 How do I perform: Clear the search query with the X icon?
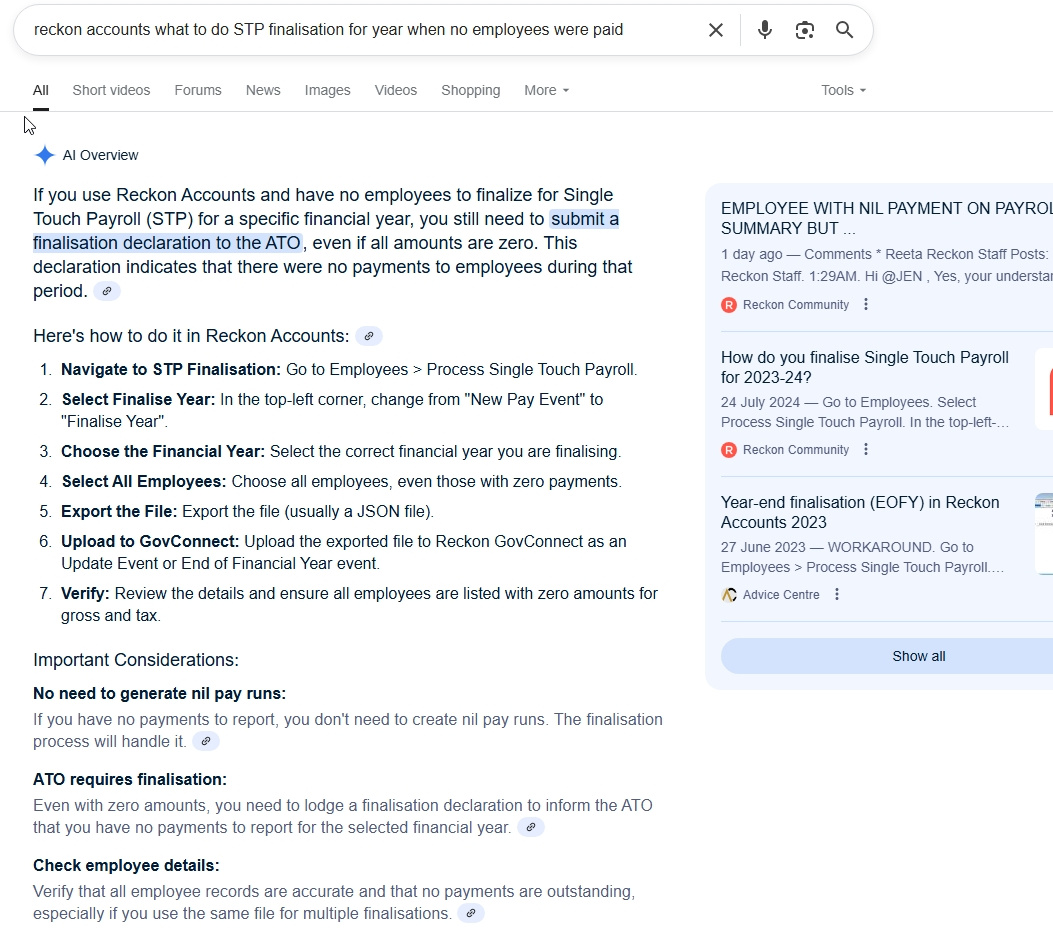tap(716, 30)
